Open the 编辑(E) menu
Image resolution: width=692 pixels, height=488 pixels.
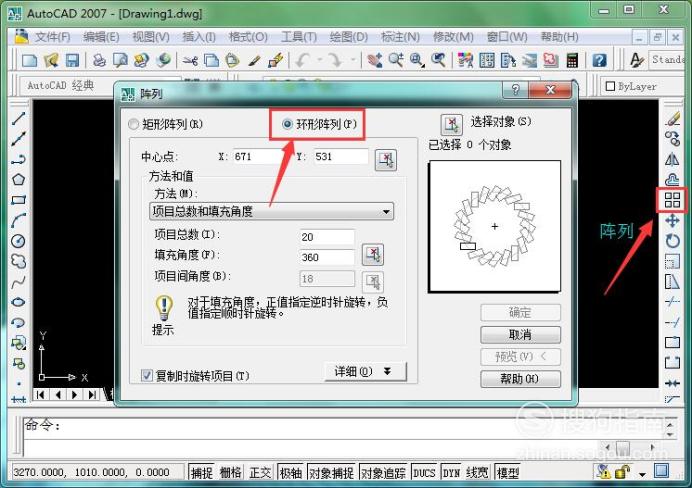click(101, 37)
